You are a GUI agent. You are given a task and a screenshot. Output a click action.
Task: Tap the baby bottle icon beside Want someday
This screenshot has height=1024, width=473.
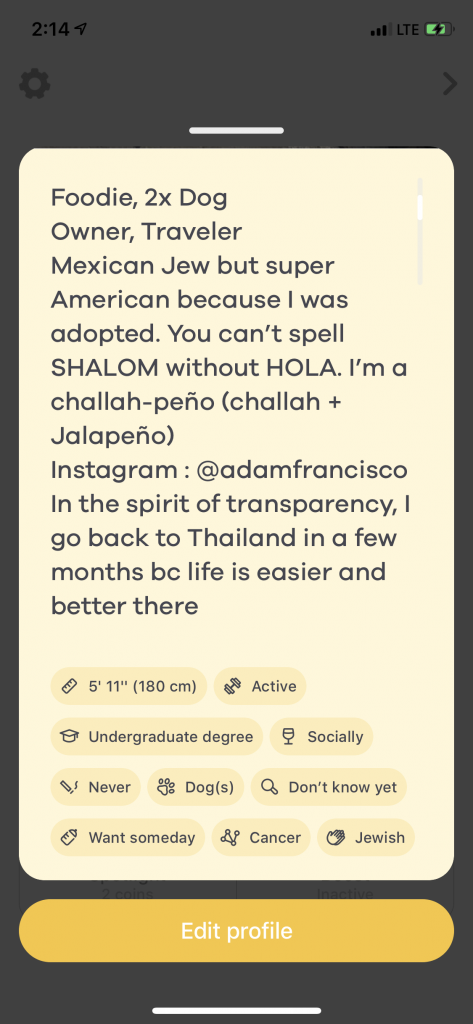69,837
